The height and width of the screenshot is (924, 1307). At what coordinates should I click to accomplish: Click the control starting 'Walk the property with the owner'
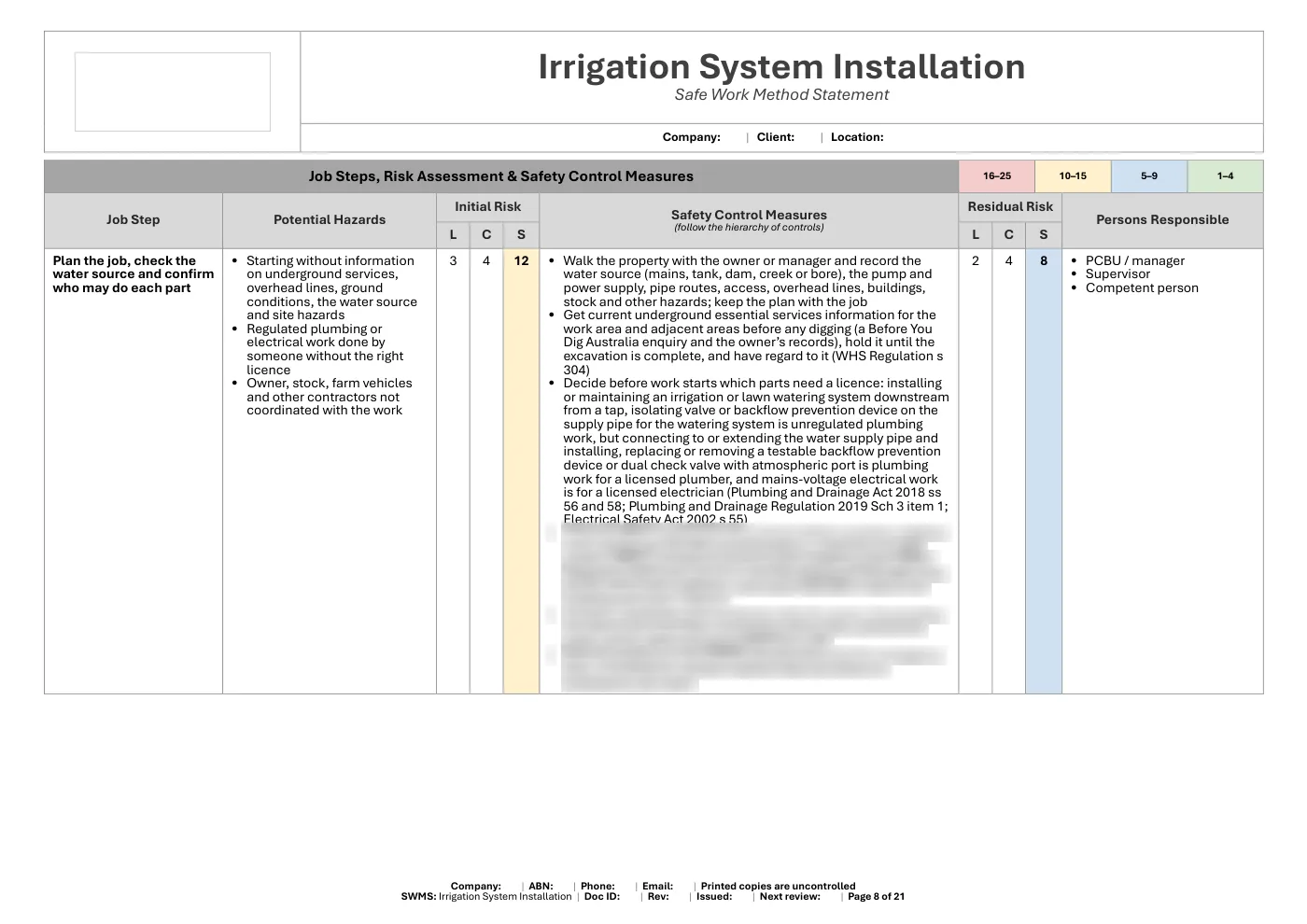[x=748, y=281]
